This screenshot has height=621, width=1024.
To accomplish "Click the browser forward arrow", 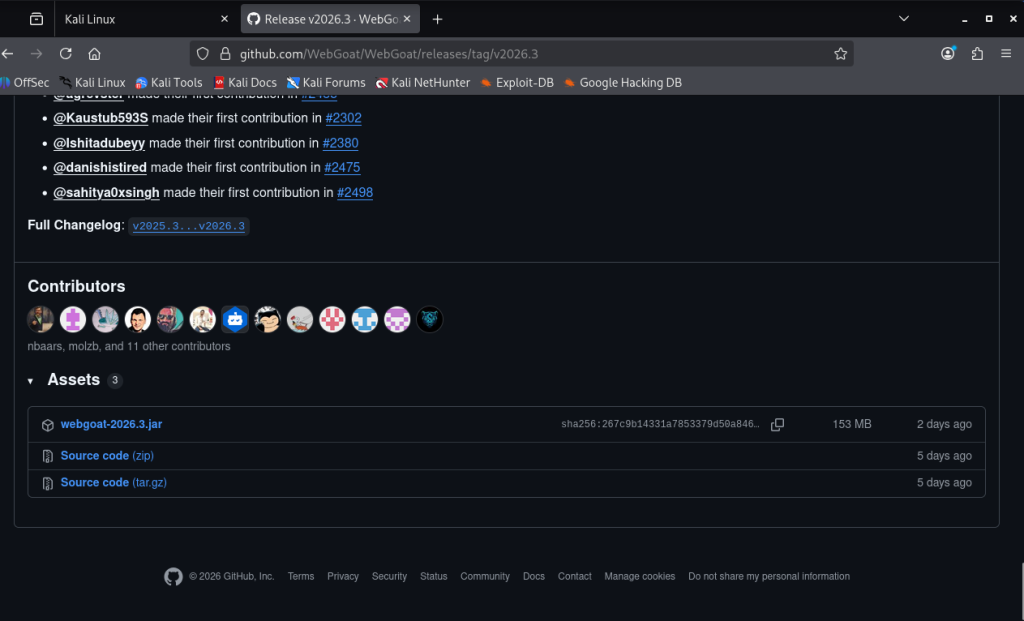I will [37, 54].
